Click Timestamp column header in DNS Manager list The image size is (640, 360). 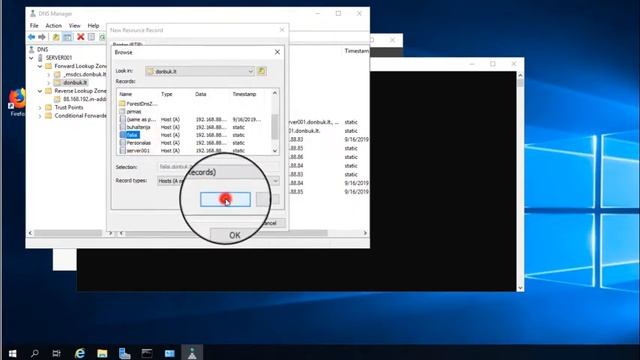[356, 51]
